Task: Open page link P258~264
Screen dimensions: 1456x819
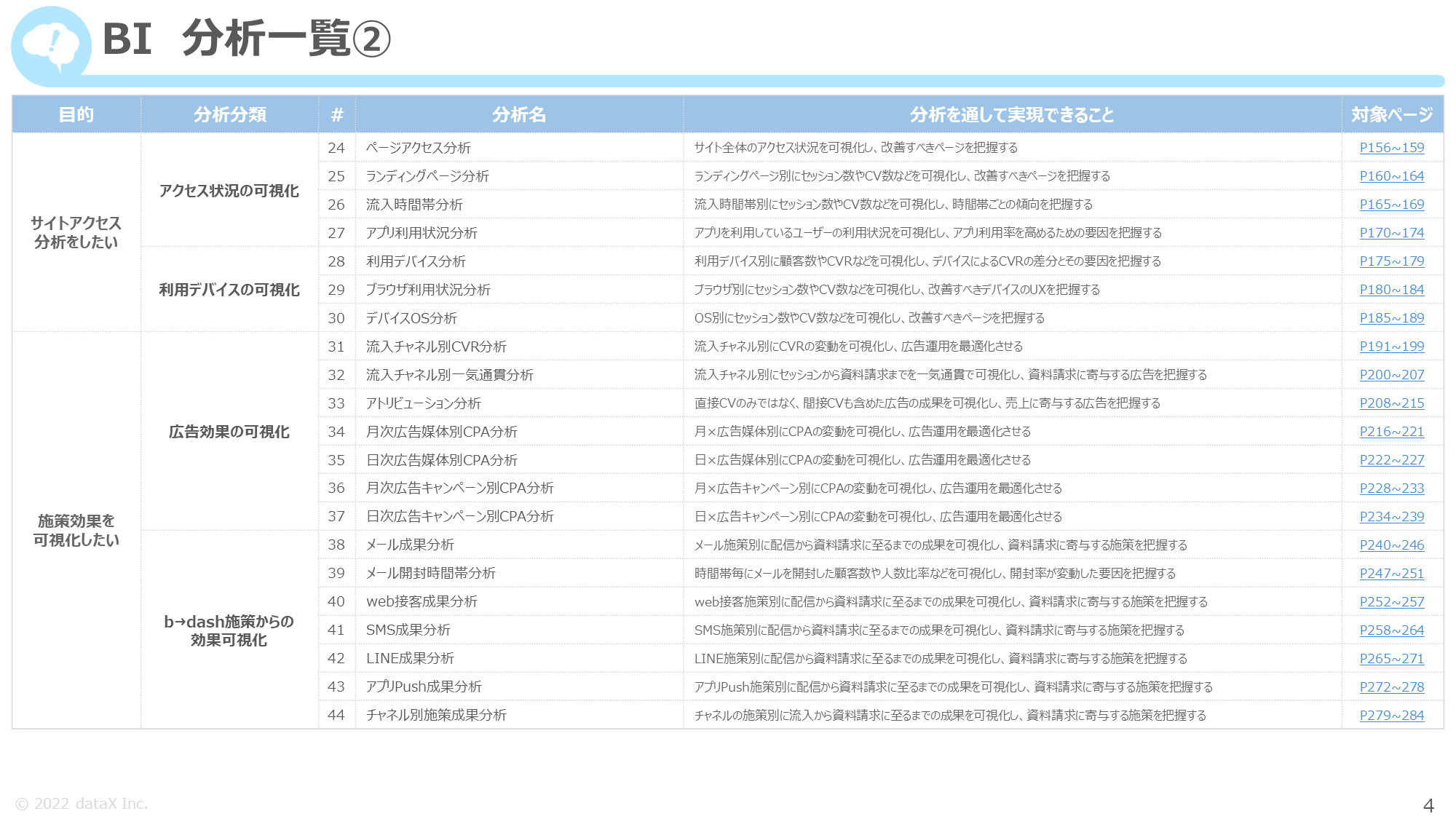Action: [1391, 630]
